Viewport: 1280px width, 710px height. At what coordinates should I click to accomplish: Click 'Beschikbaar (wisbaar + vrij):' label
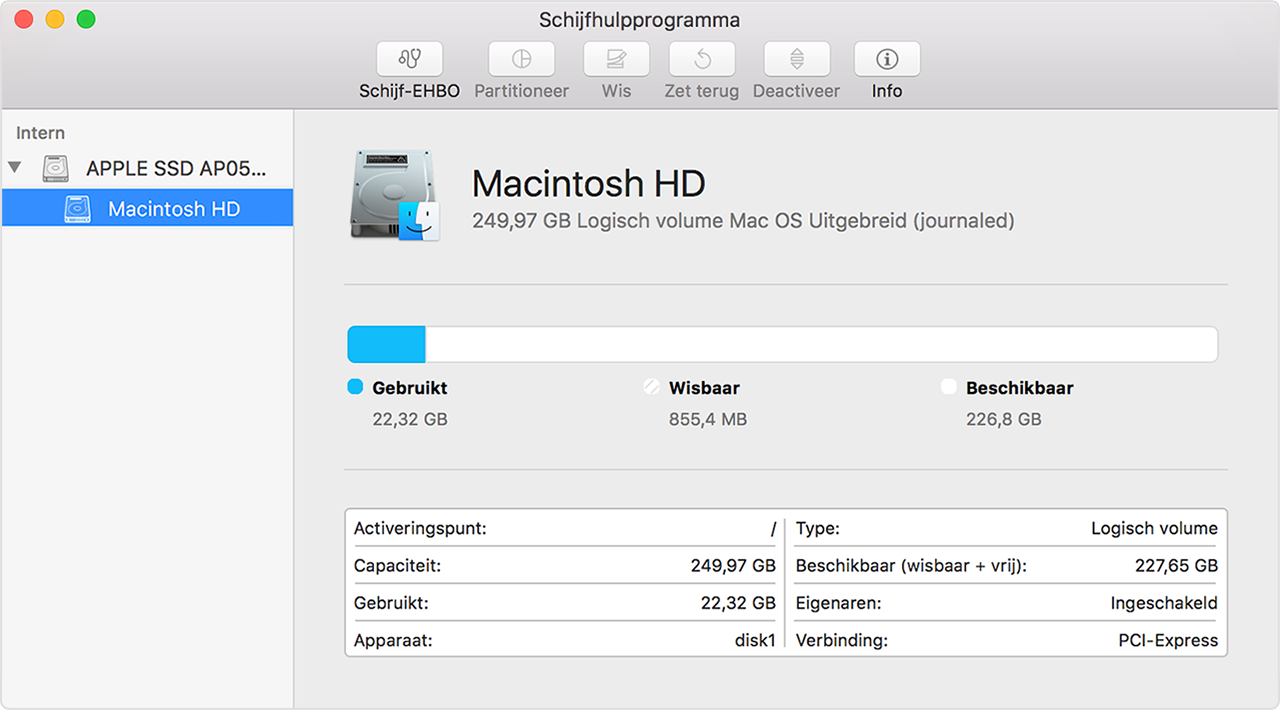[911, 565]
